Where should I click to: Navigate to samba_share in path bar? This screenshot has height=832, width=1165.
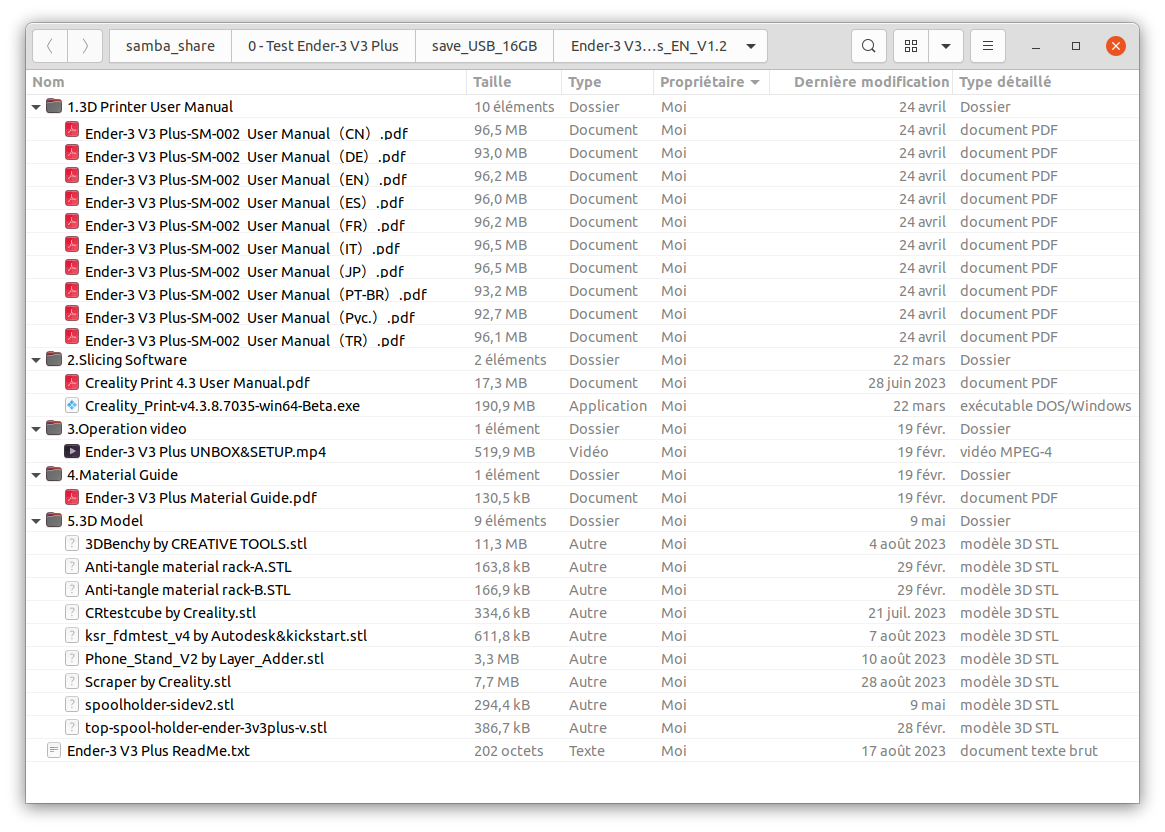tap(170, 46)
